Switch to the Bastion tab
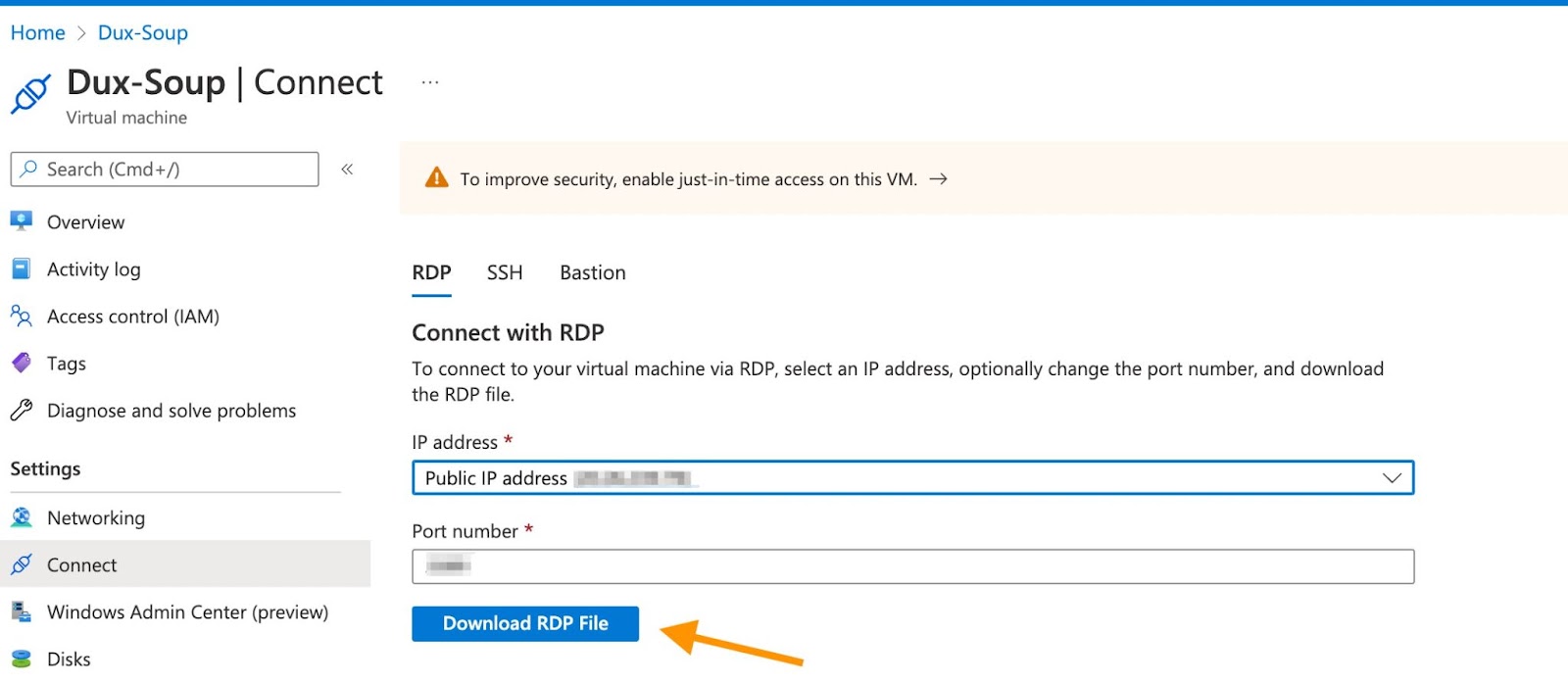 (x=592, y=272)
